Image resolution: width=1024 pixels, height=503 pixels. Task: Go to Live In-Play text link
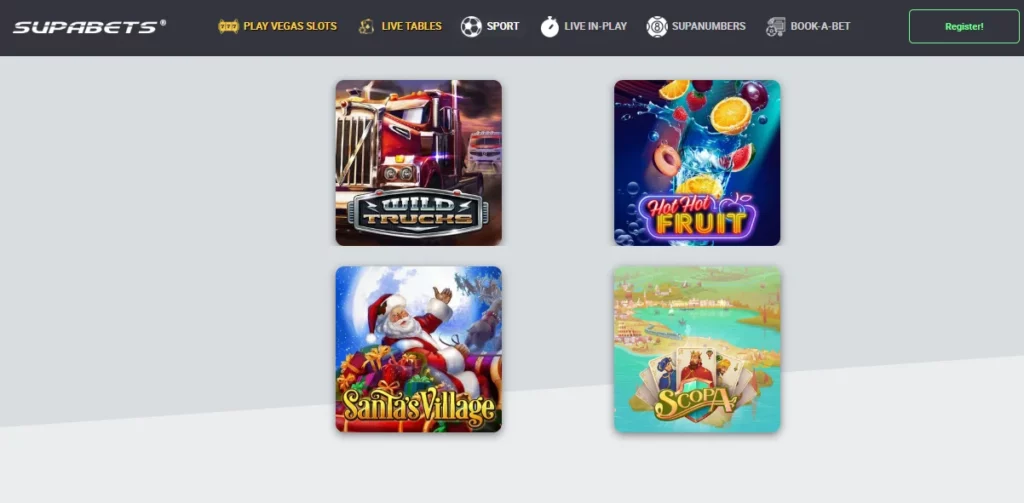pyautogui.click(x=596, y=27)
